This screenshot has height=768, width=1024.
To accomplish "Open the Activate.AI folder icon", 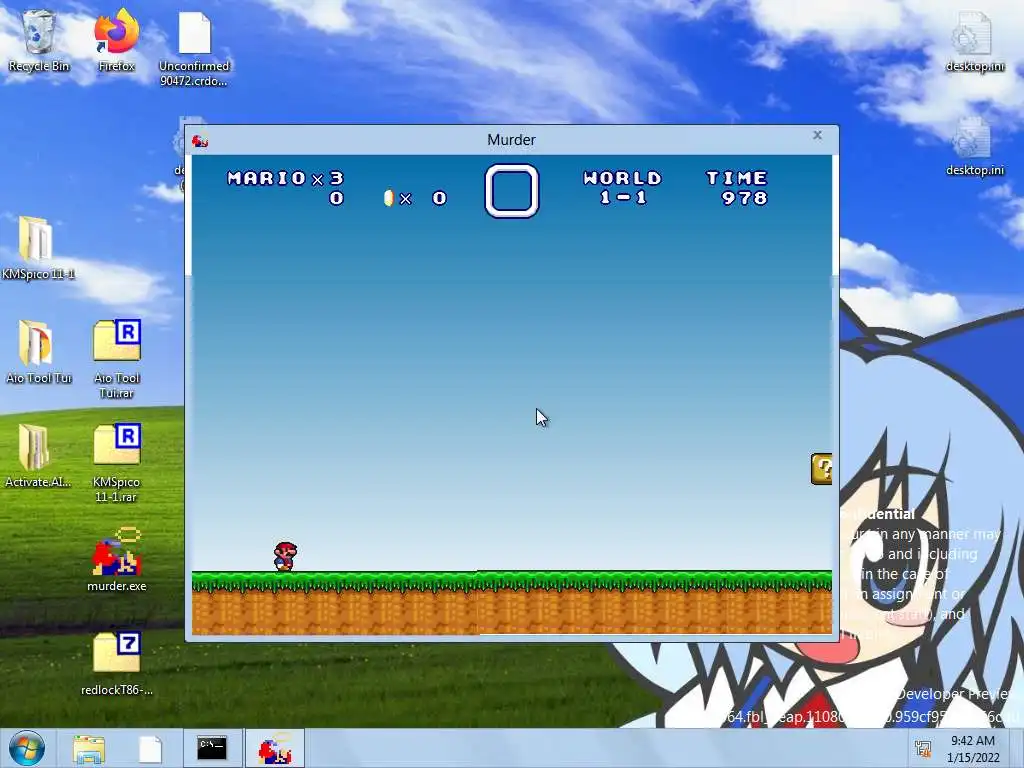I will [x=39, y=456].
